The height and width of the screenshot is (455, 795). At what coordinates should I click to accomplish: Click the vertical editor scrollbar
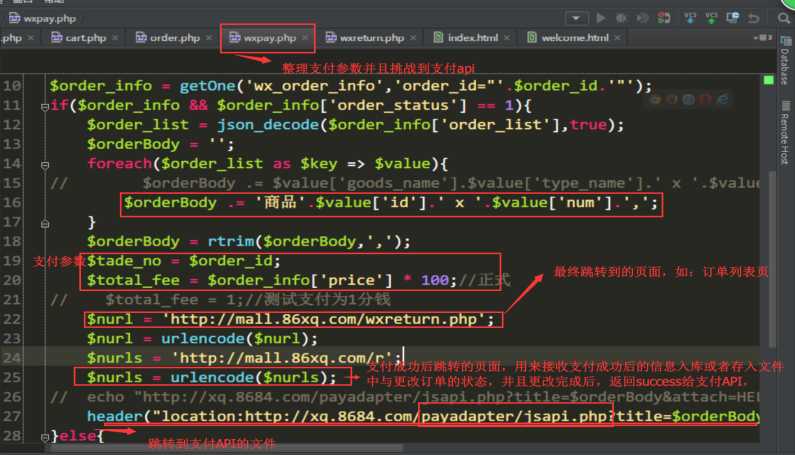point(773,259)
